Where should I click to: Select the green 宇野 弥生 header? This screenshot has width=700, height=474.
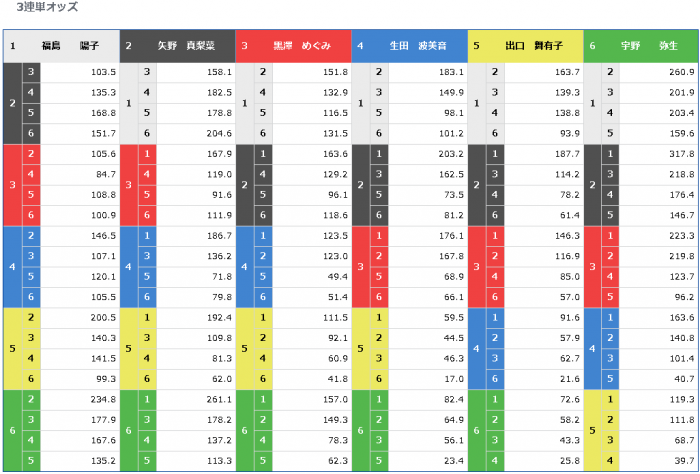(x=640, y=46)
